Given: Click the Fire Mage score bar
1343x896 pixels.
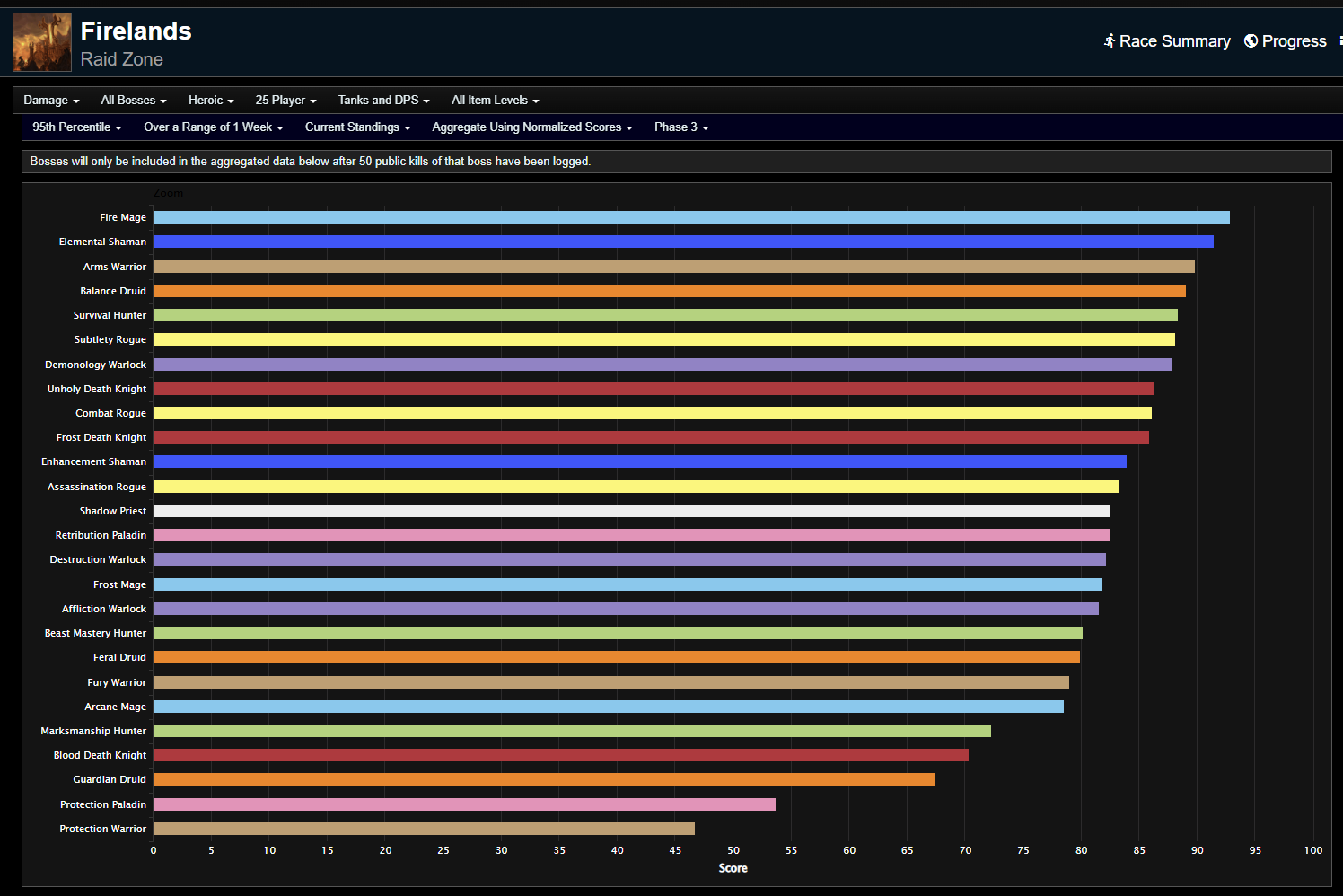Looking at the screenshot, I should pyautogui.click(x=691, y=217).
